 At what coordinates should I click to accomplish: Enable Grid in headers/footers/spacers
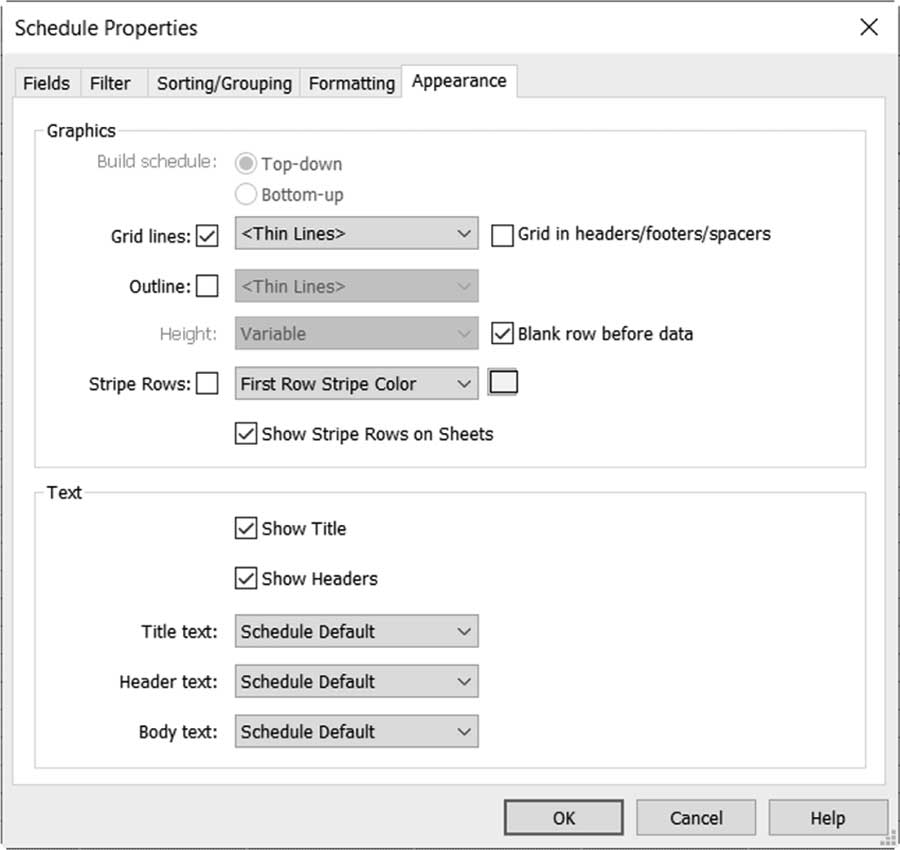tap(502, 235)
